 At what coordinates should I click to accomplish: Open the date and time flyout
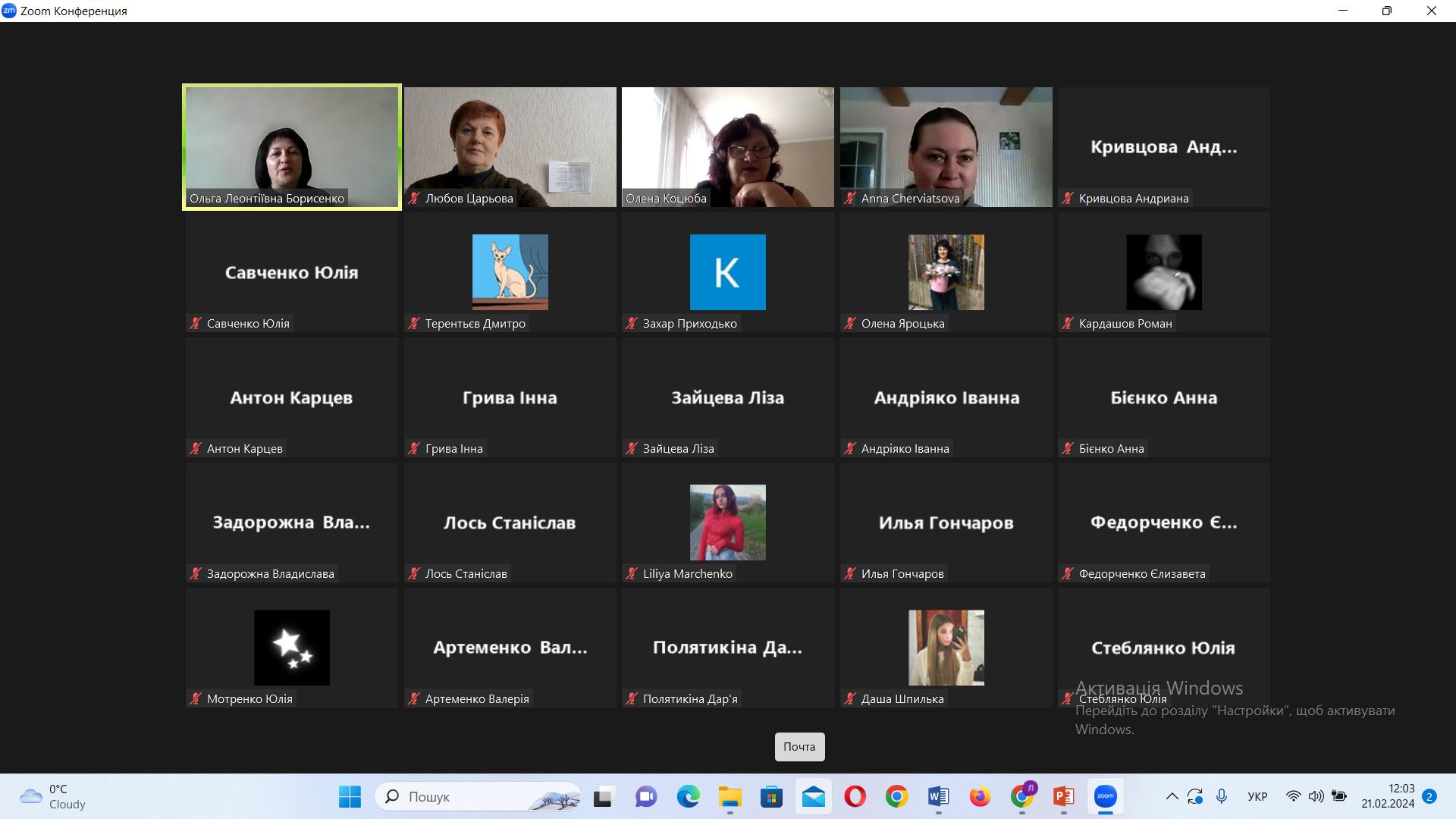1387,796
